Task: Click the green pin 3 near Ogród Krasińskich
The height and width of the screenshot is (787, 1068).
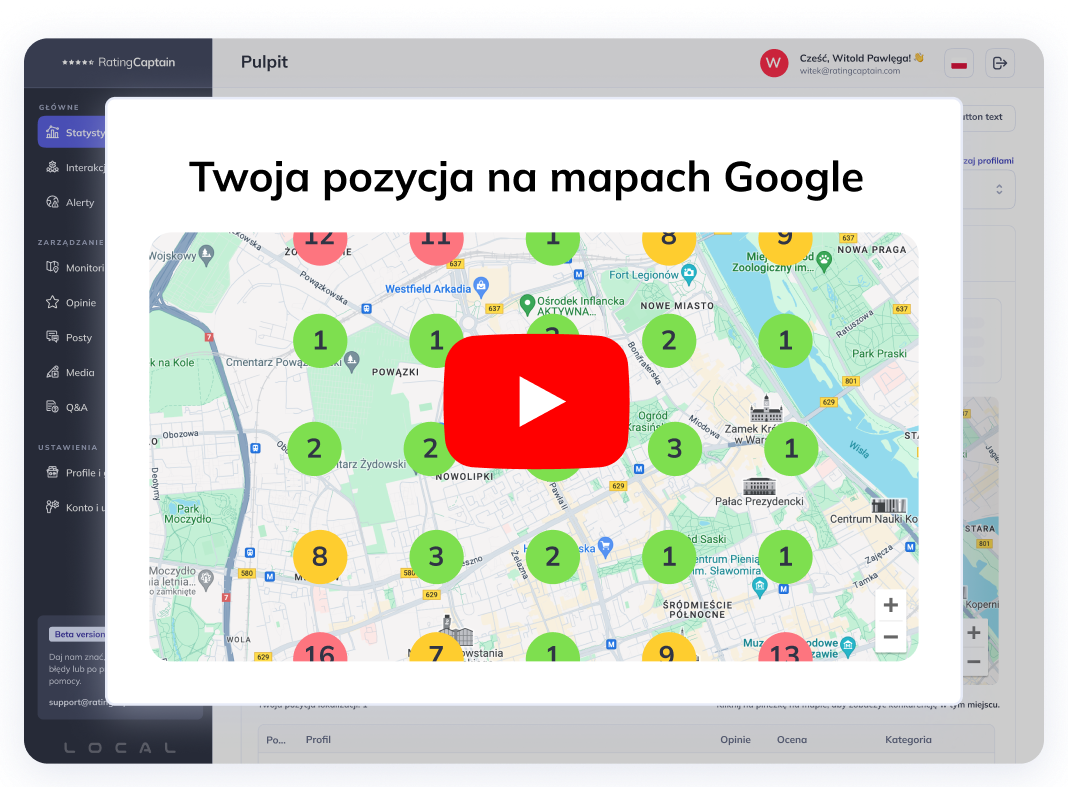Action: [674, 448]
